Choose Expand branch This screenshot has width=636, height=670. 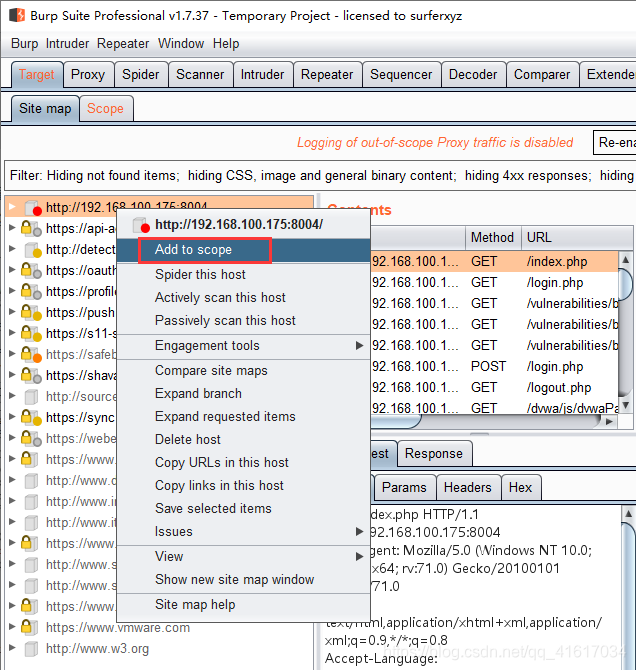[x=243, y=394]
